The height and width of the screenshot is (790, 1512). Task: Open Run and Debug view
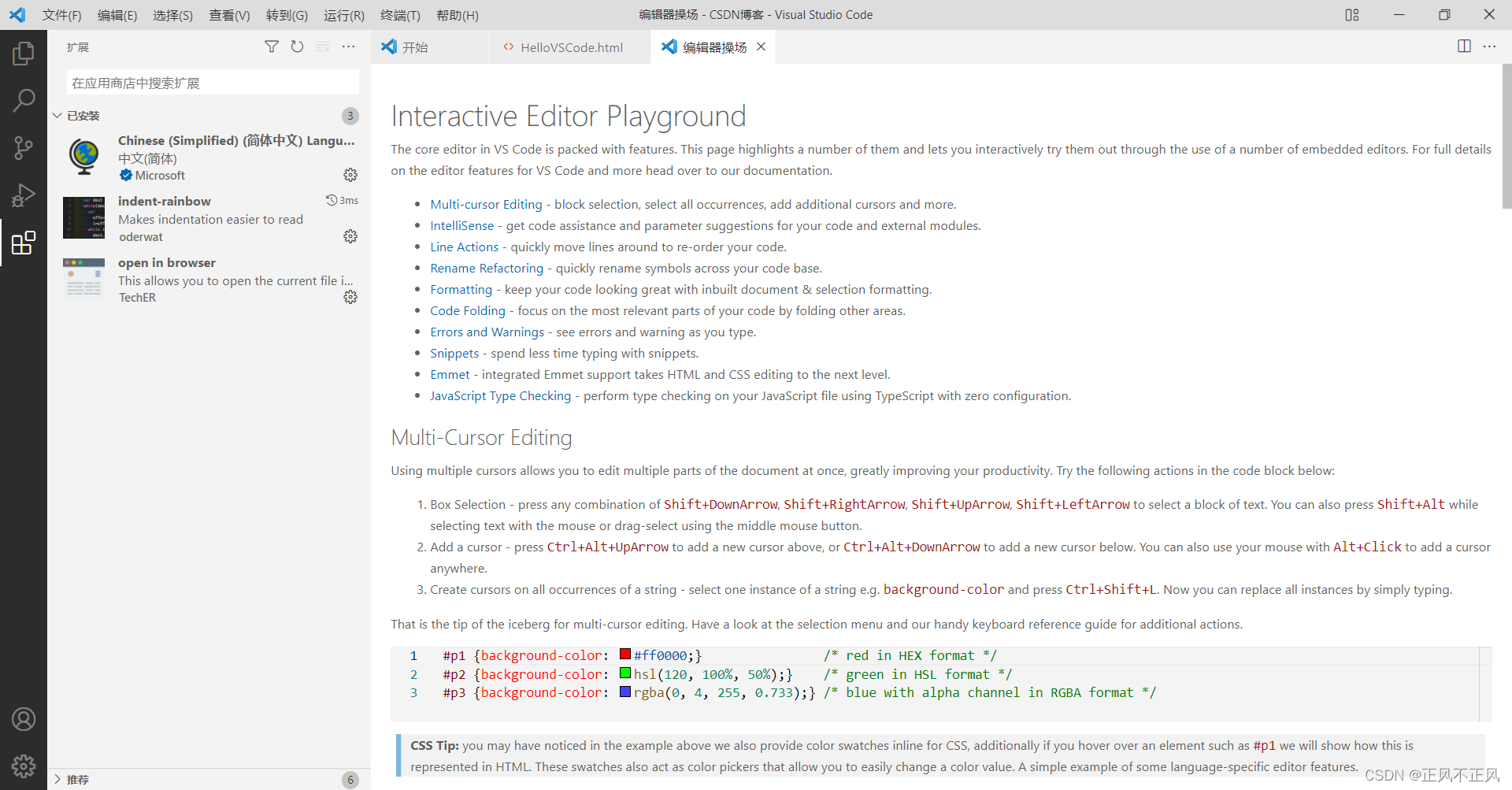(x=24, y=195)
